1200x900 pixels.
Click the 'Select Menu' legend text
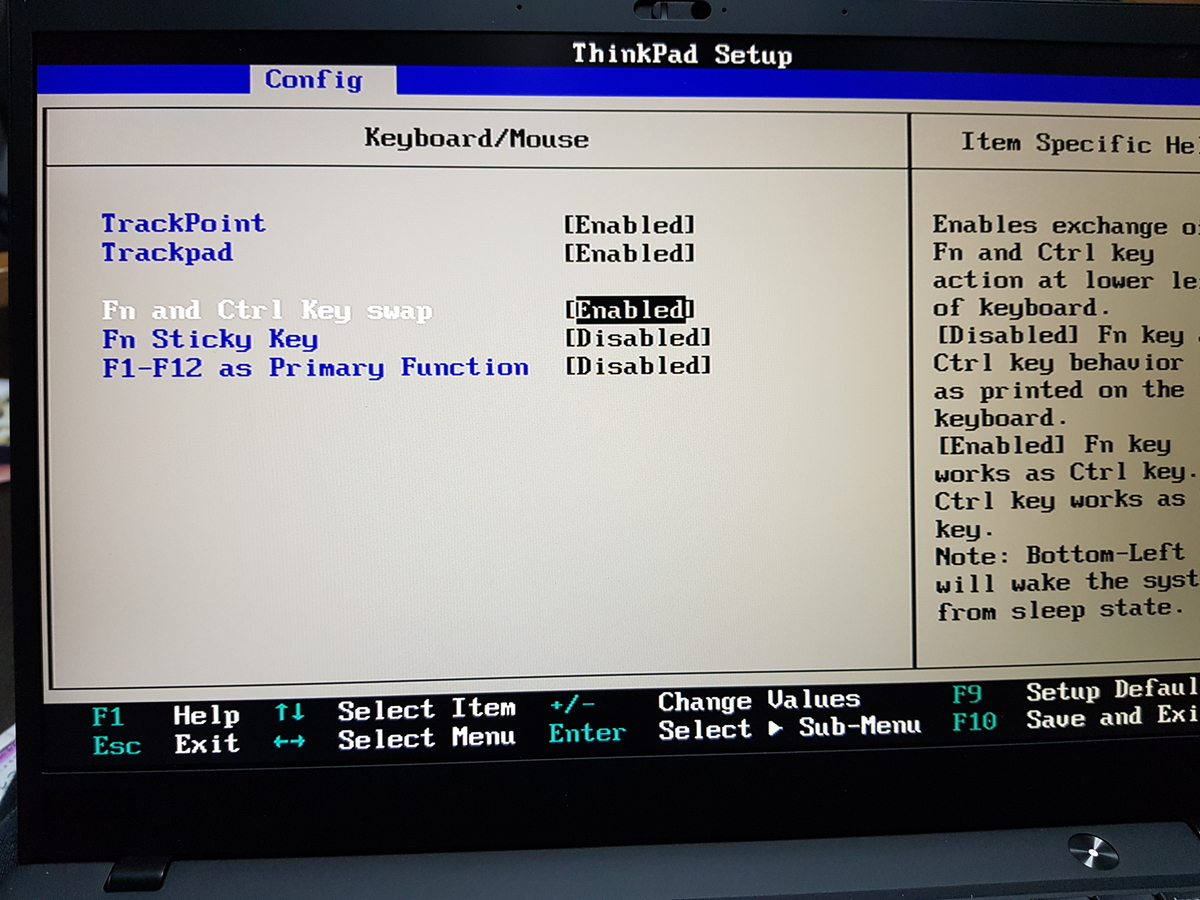[x=427, y=740]
